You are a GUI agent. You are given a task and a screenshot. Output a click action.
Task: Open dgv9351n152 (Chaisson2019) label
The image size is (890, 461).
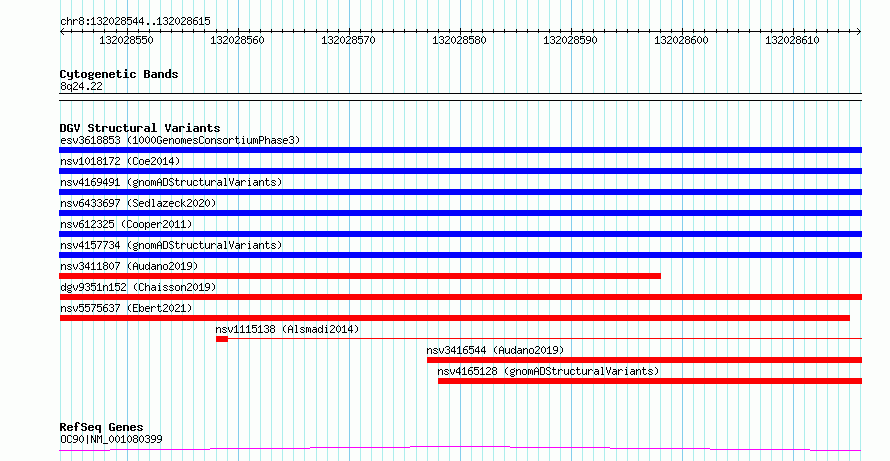tap(138, 287)
